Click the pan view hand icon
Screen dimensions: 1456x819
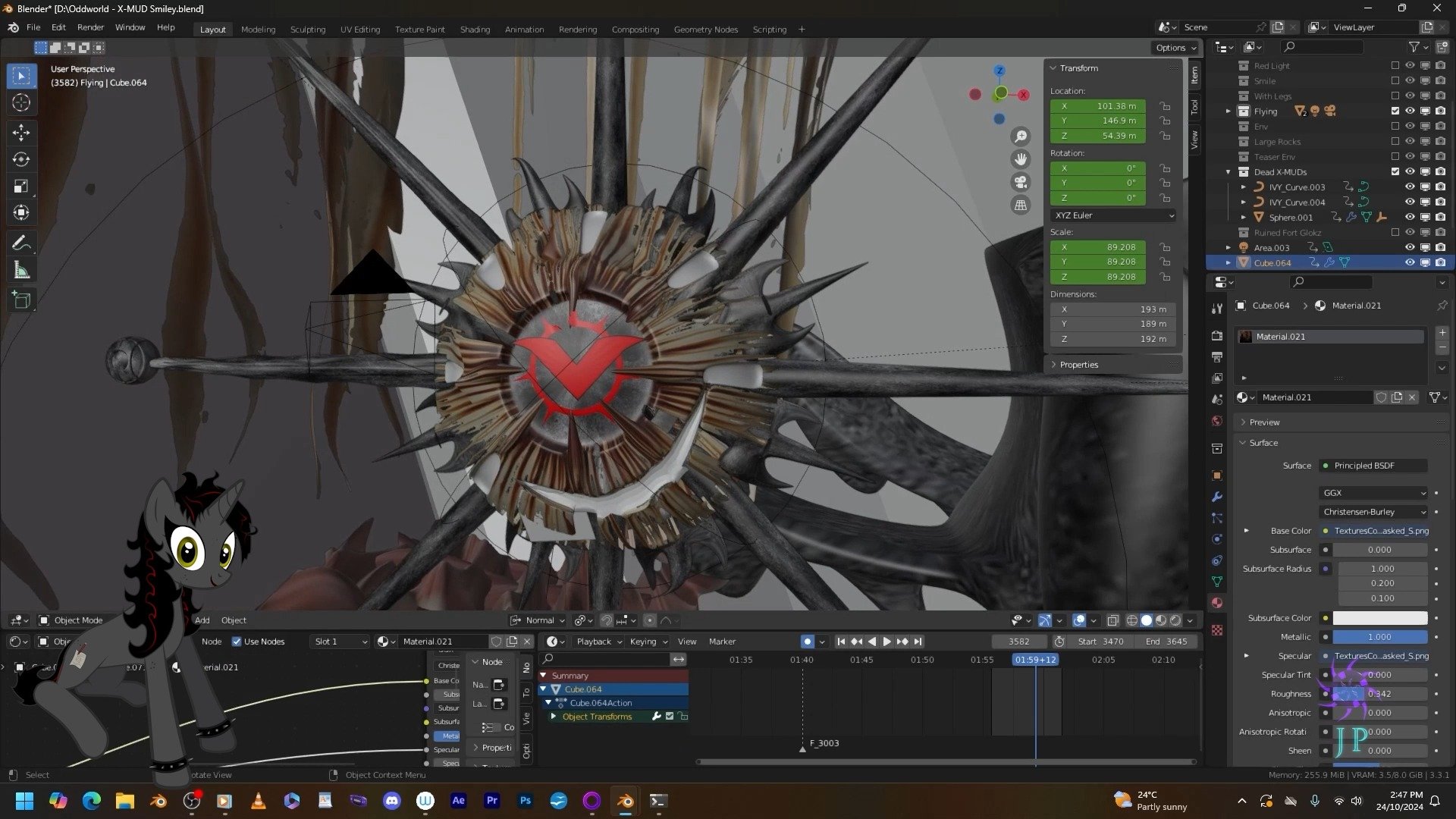[x=1021, y=159]
